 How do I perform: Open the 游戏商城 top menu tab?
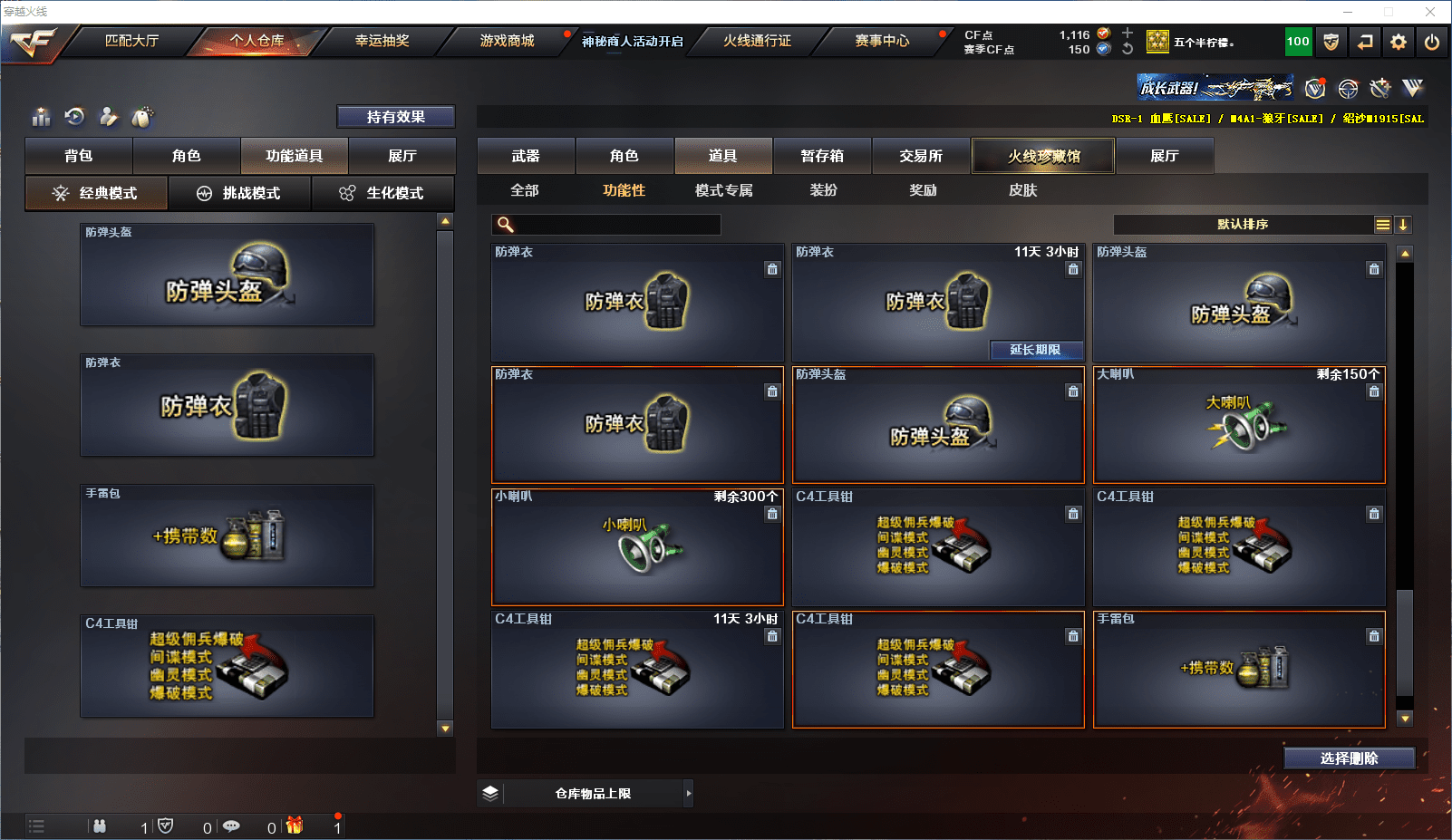[507, 41]
